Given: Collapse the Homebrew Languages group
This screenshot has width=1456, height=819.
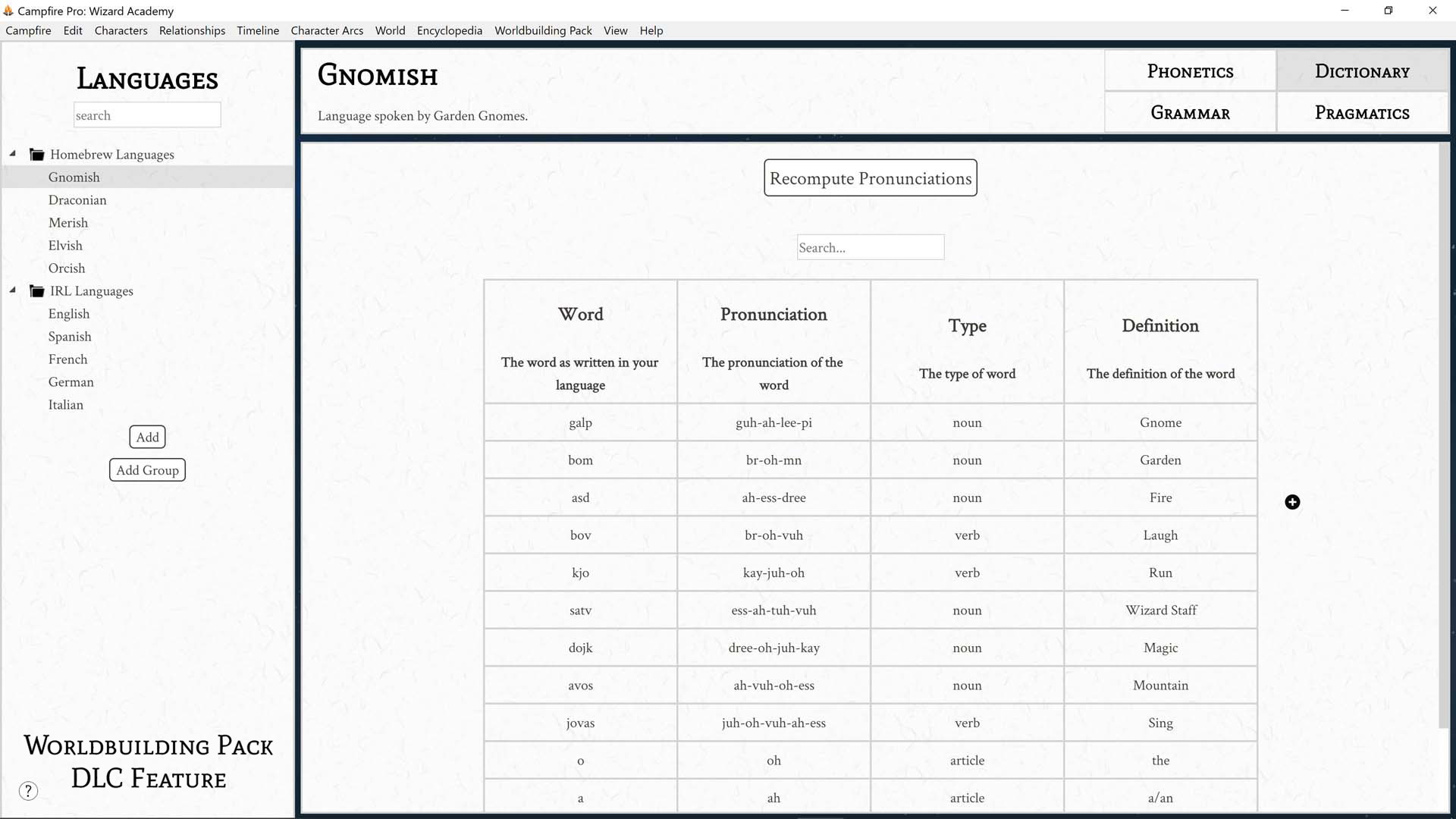Looking at the screenshot, I should point(12,152).
